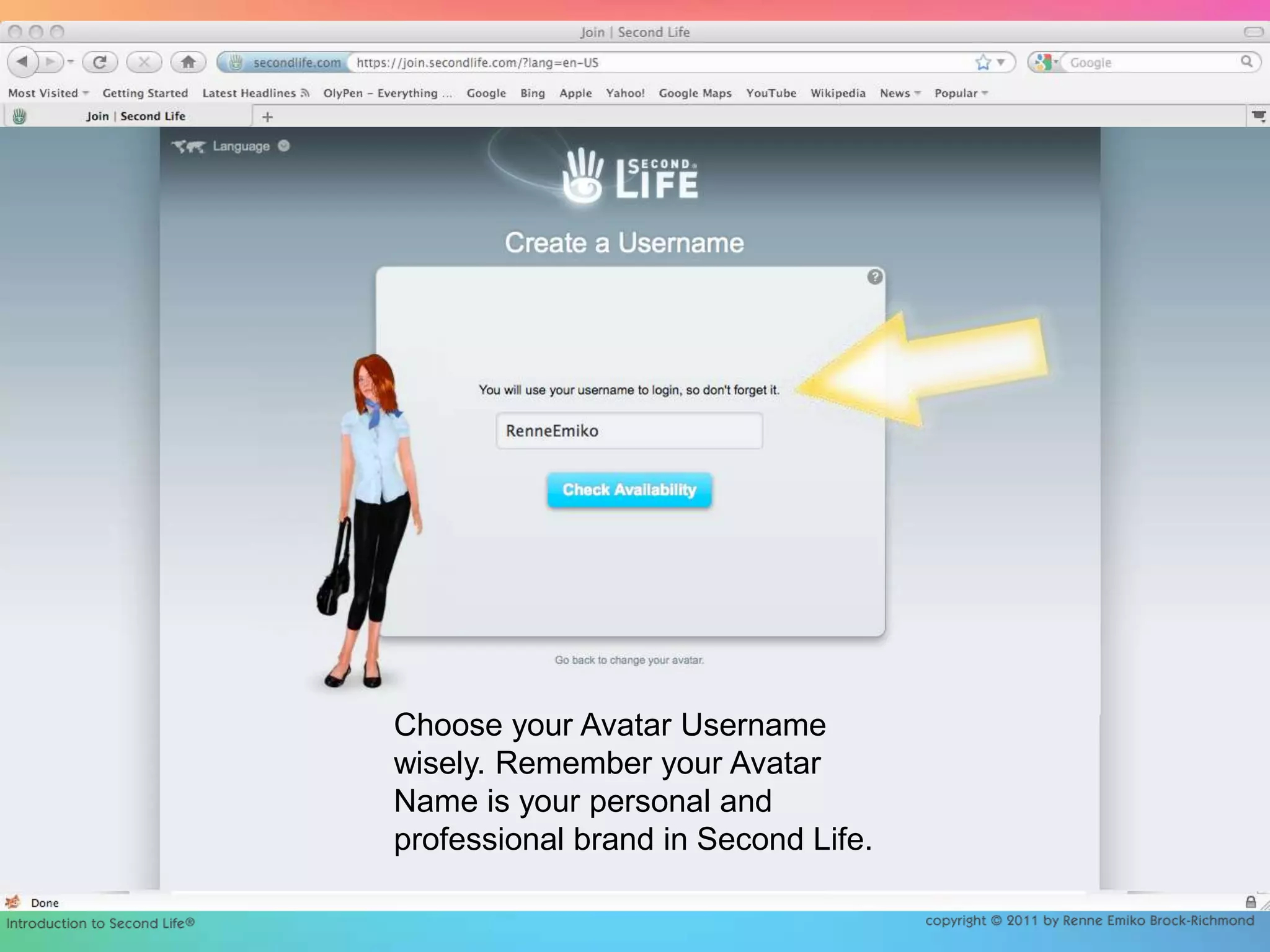Click the secondlife.com site identity badge

point(283,63)
